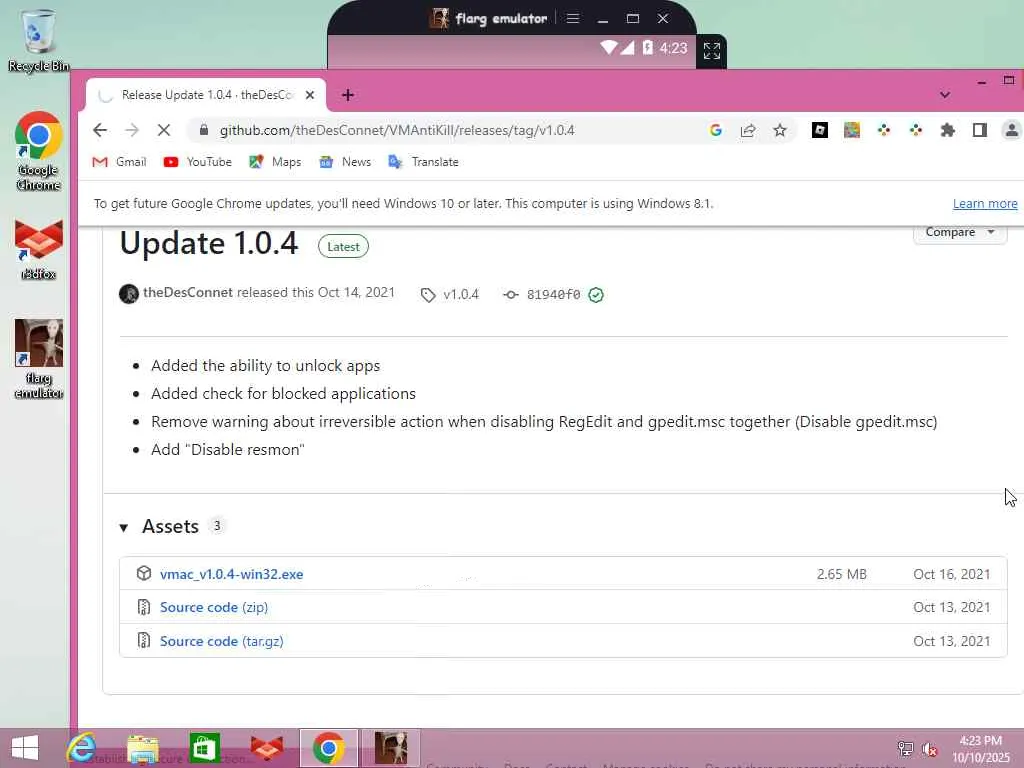Open Google Chrome desktop shortcut
Viewport: 1024px width, 768px height.
[x=39, y=152]
